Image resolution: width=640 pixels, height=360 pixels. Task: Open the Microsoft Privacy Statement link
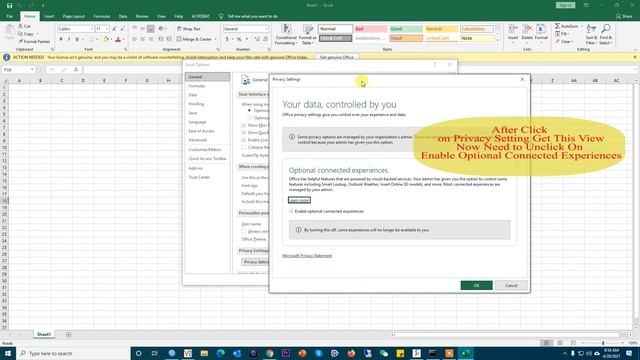click(307, 256)
